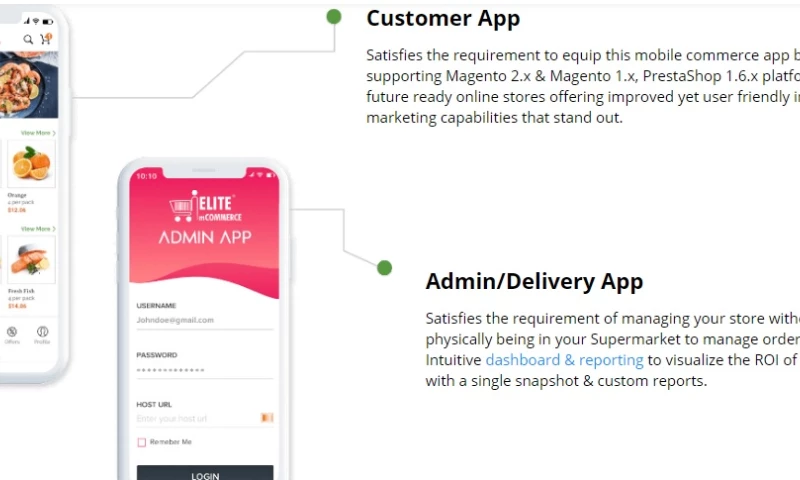Click the ADMIN APP title on phone
The image size is (800, 480).
[205, 237]
